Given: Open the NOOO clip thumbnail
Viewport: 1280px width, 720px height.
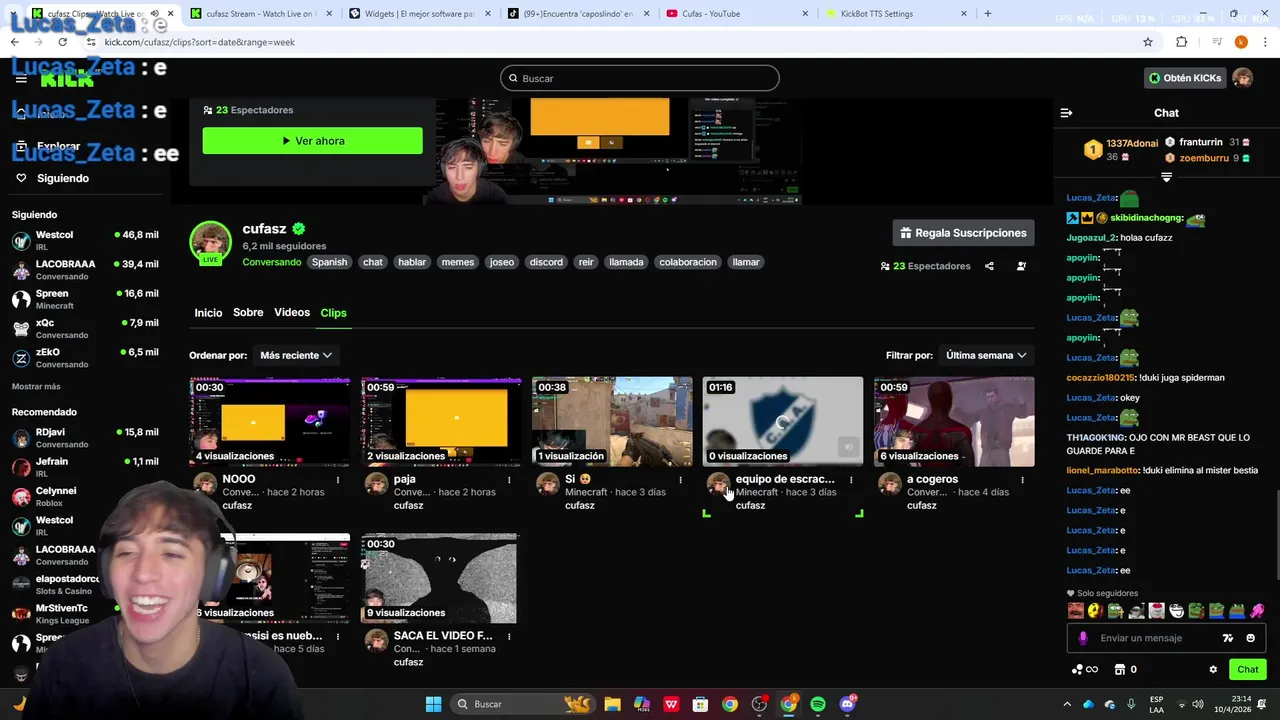Looking at the screenshot, I should tap(270, 422).
